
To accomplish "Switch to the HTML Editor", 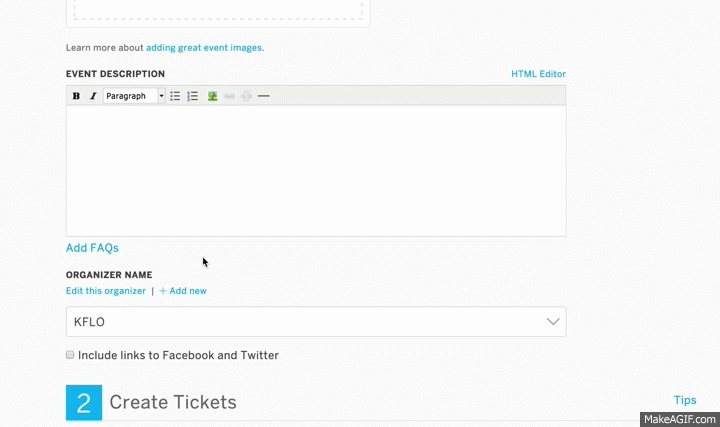I will coord(538,74).
